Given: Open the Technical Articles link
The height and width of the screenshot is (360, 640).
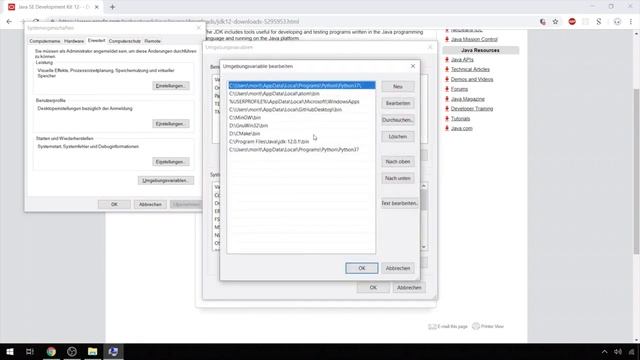Looking at the screenshot, I should pos(470,69).
